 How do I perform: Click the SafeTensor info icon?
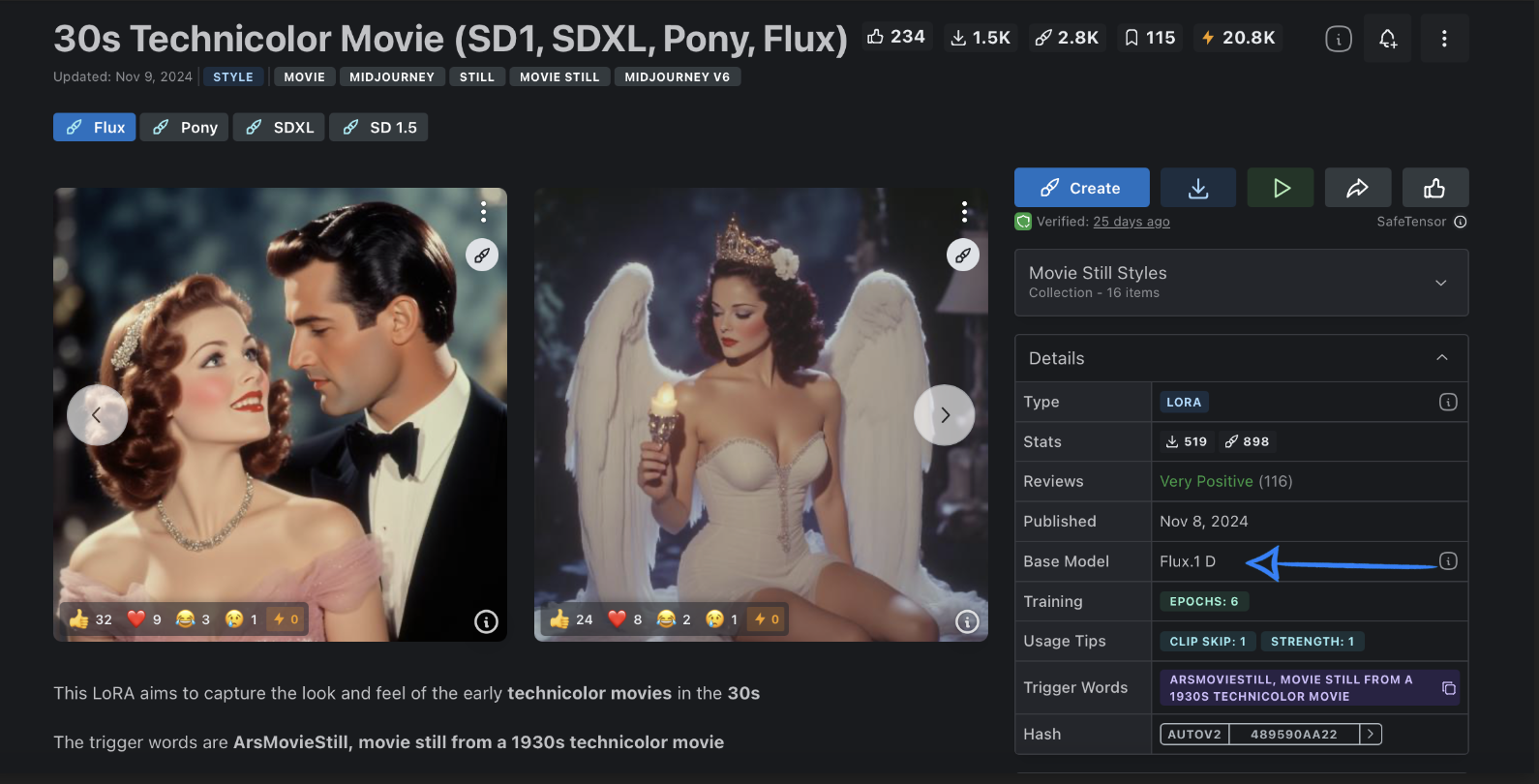coord(1461,222)
